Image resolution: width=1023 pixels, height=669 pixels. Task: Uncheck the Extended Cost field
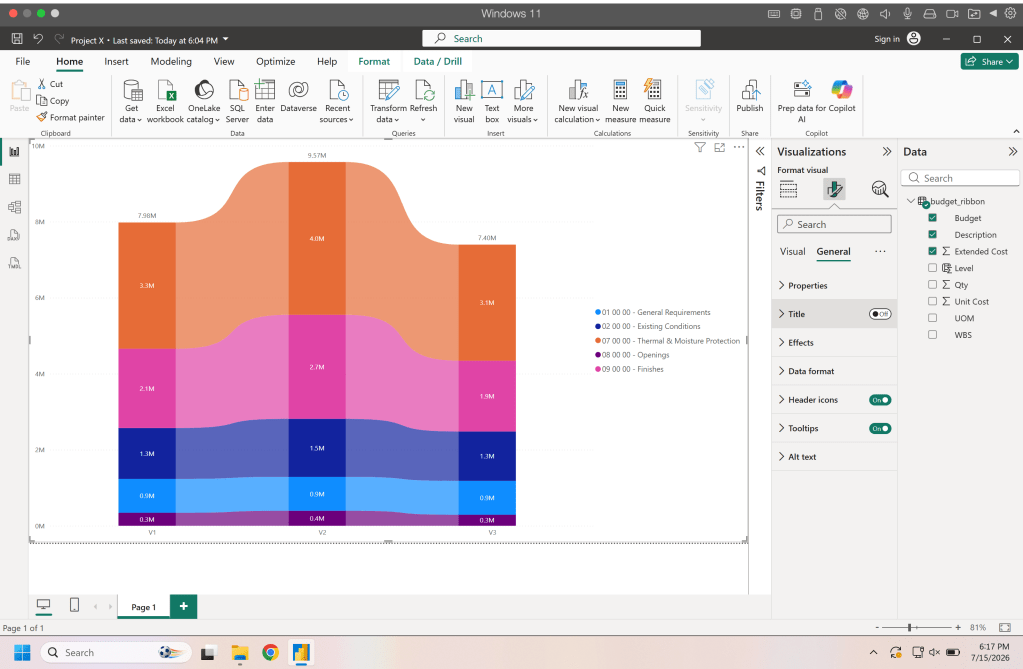coord(932,251)
